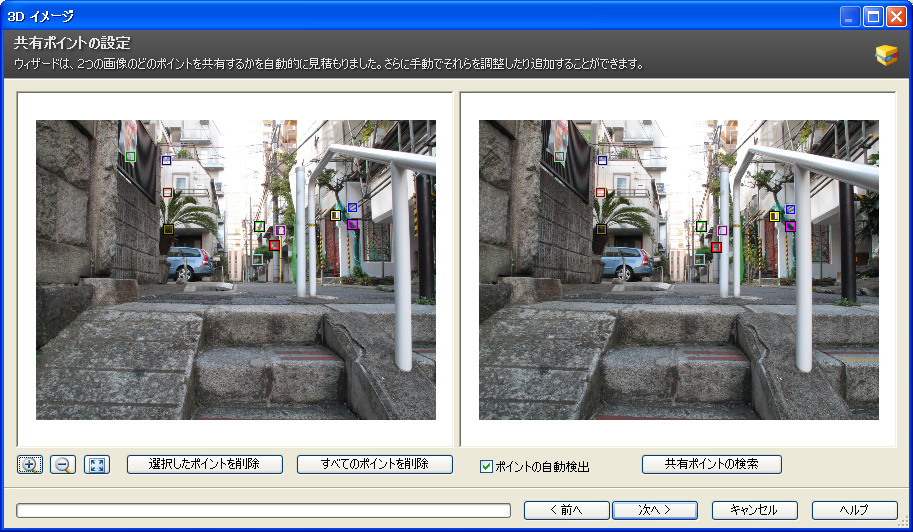Minimize the 3D イメージ window
Viewport: 913px width, 532px height.
click(850, 16)
